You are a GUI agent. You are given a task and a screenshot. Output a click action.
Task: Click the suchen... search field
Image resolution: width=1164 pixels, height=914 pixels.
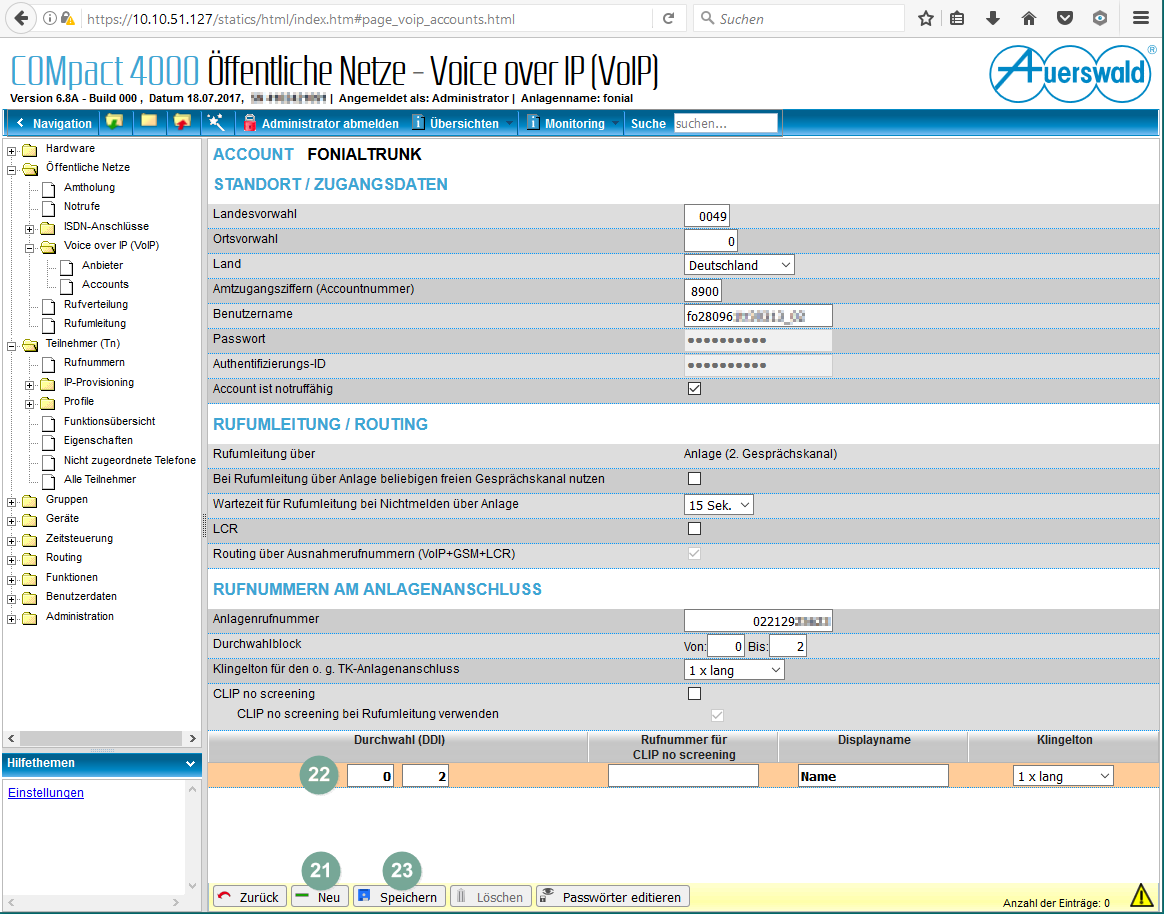point(725,123)
